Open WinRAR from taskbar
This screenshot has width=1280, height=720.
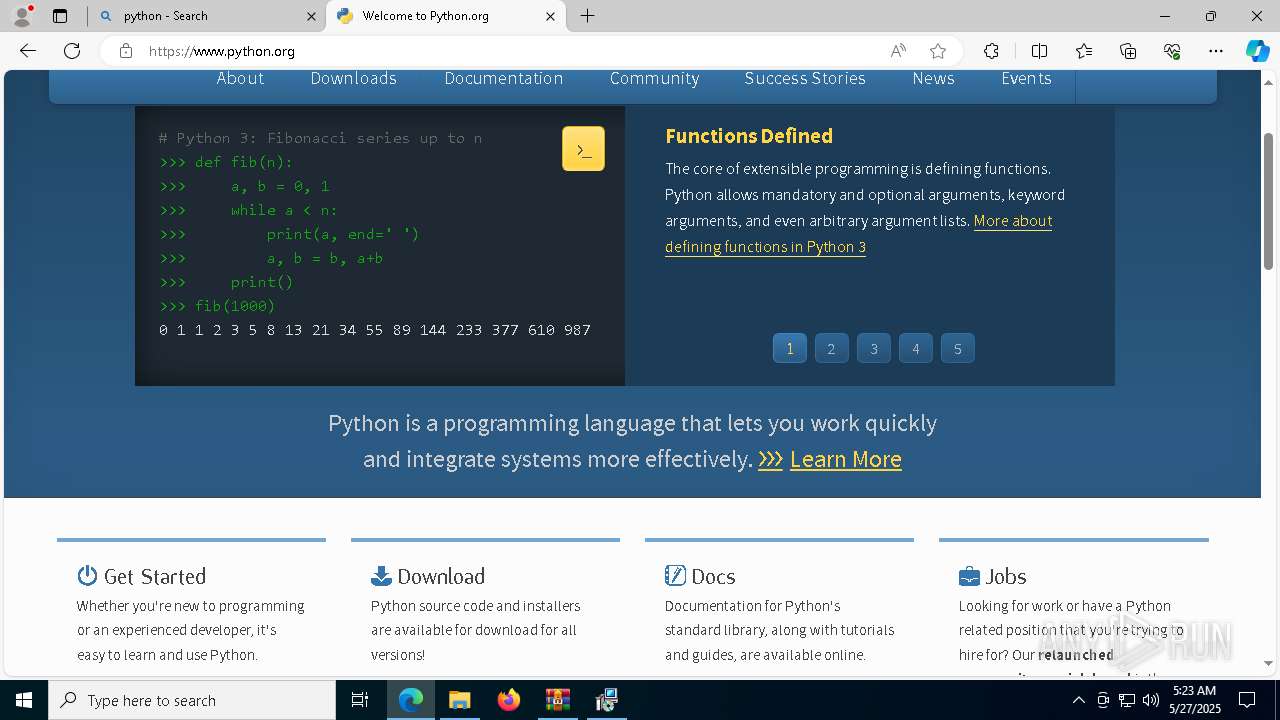pos(557,700)
